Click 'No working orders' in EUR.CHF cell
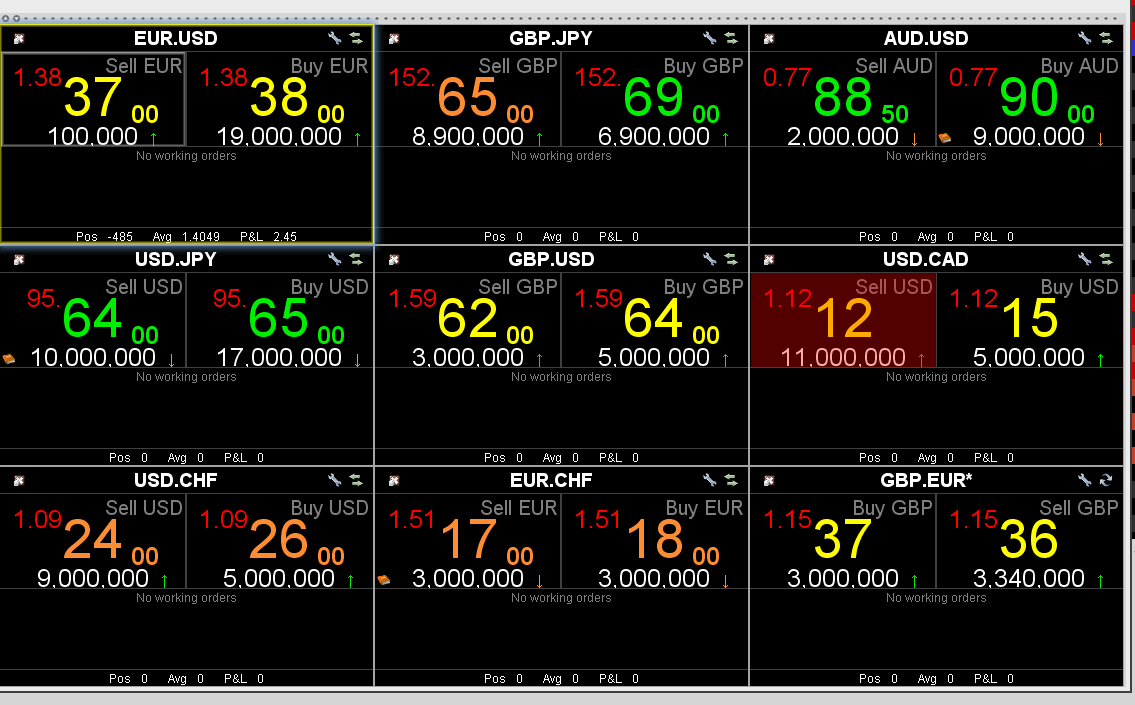The image size is (1135, 705). (561, 598)
